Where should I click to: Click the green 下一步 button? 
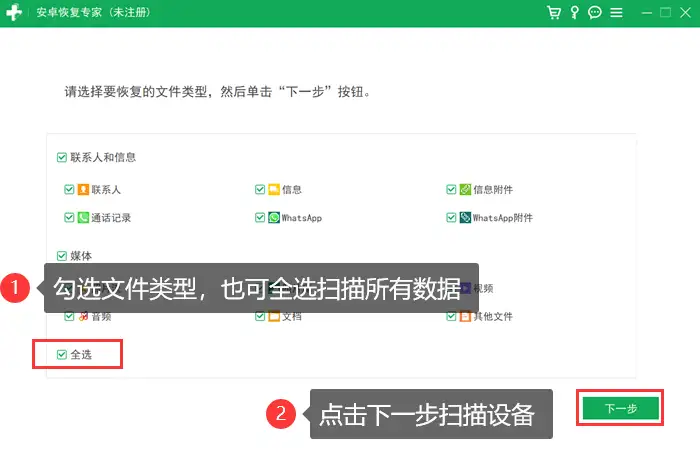pyautogui.click(x=621, y=408)
